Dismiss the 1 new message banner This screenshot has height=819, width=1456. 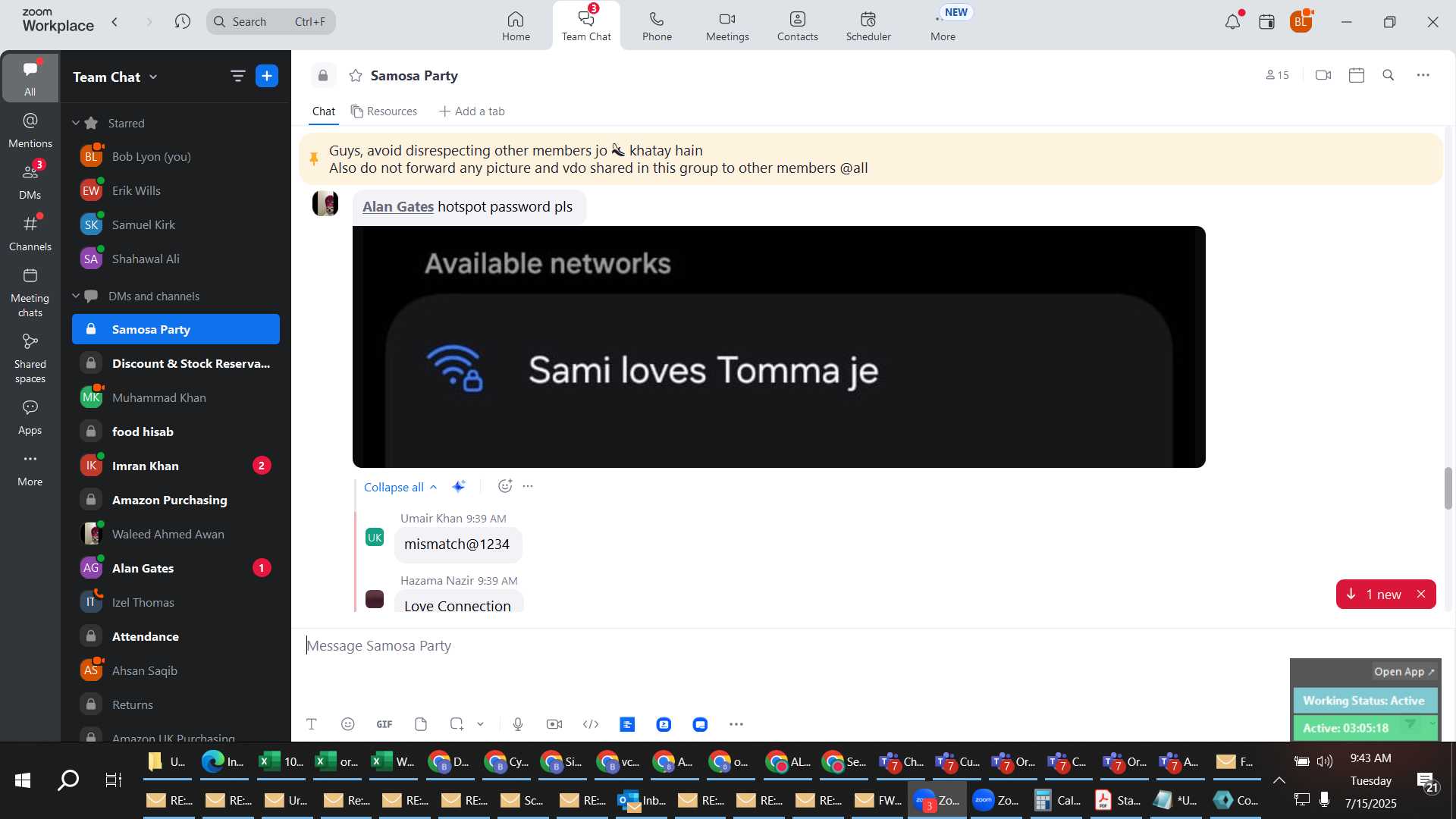point(1422,595)
